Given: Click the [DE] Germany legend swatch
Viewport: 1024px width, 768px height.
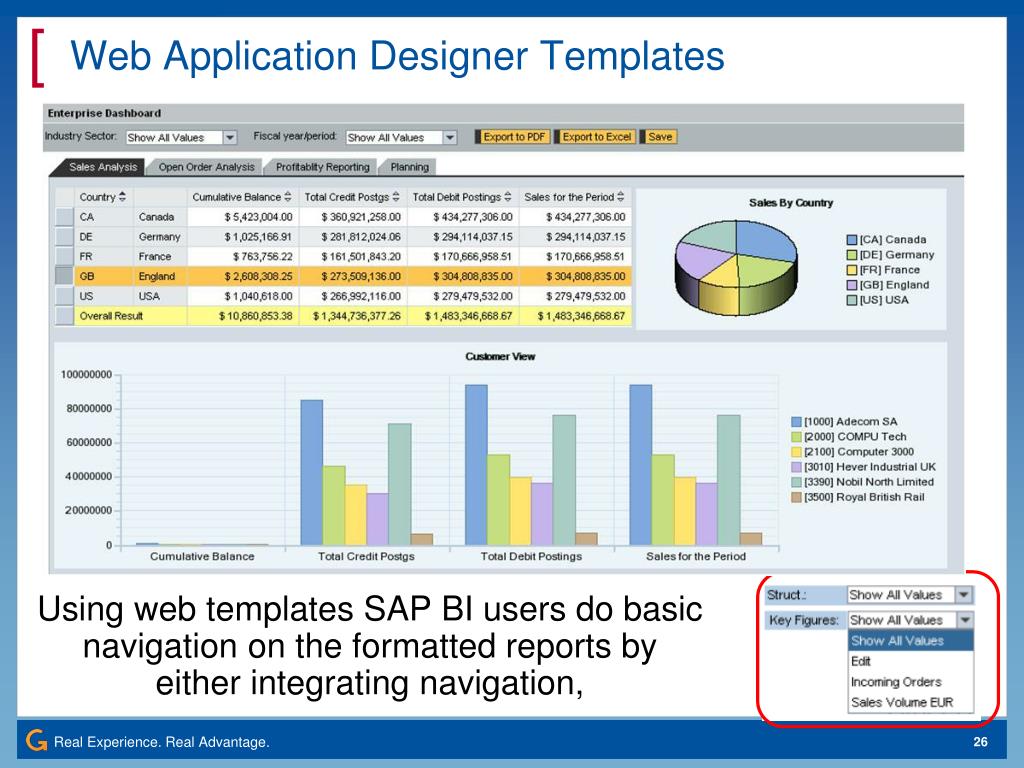Looking at the screenshot, I should tap(852, 255).
